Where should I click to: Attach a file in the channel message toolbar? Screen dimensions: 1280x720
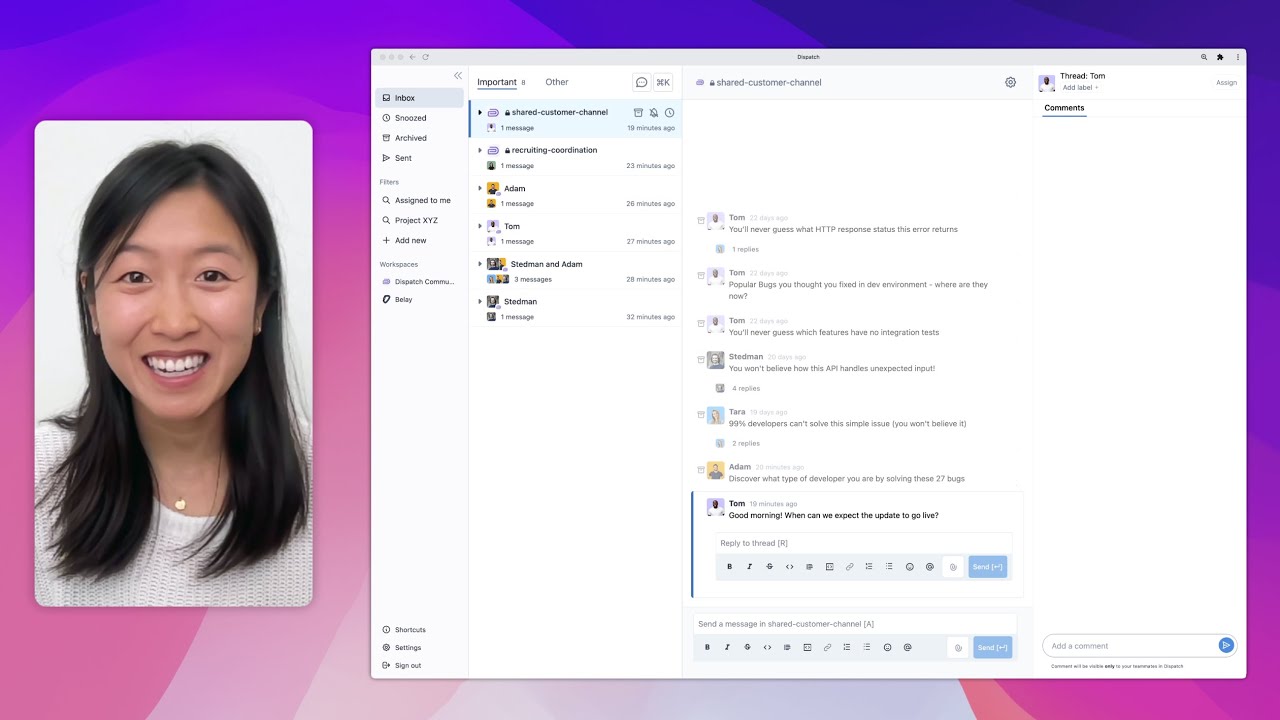click(957, 648)
